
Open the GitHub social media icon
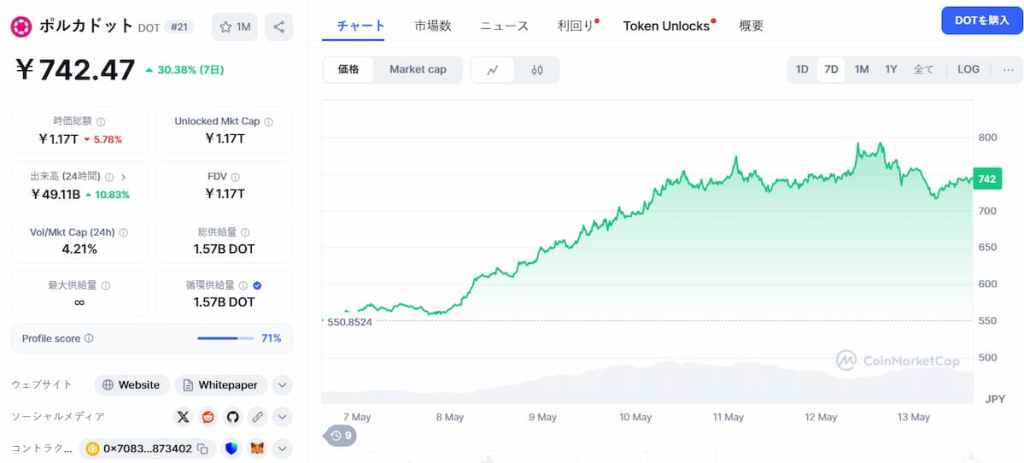232,417
